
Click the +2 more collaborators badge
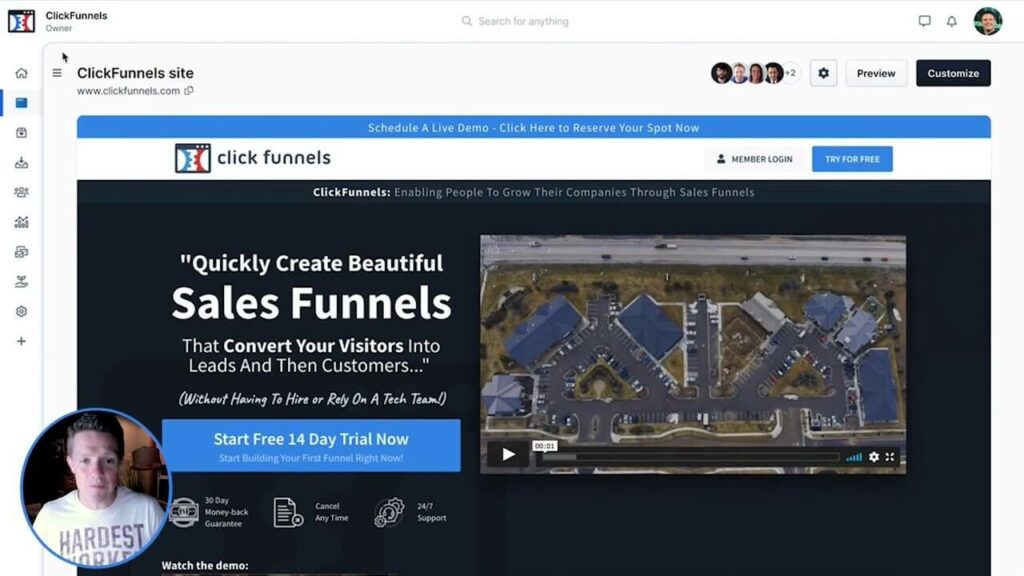coord(791,73)
